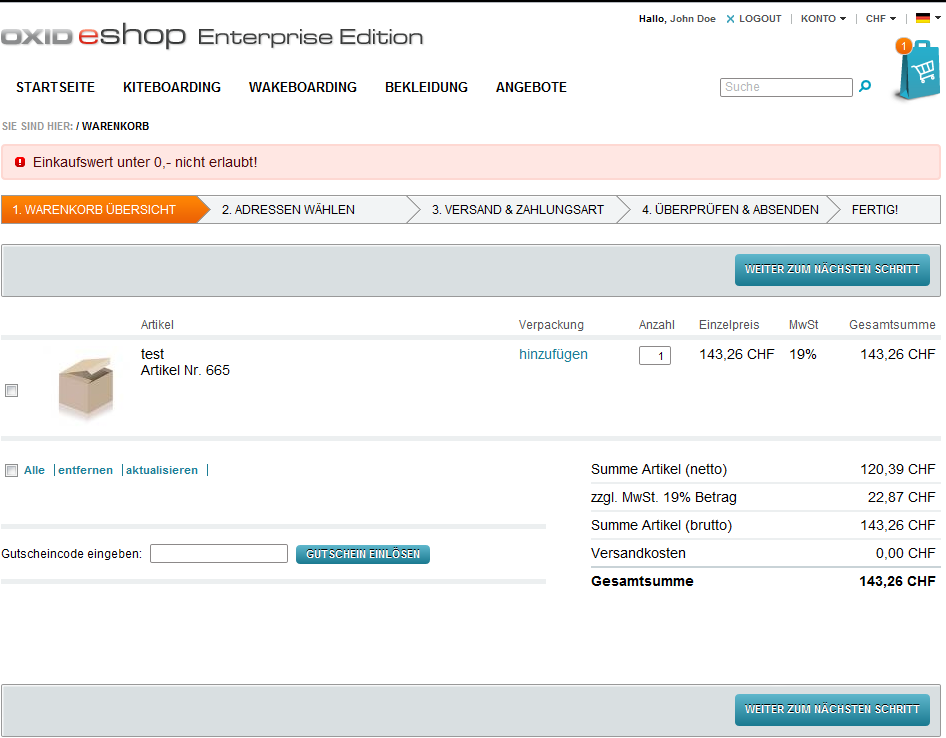Open the CHF currency dropdown
This screenshot has width=946, height=738.
pos(880,19)
